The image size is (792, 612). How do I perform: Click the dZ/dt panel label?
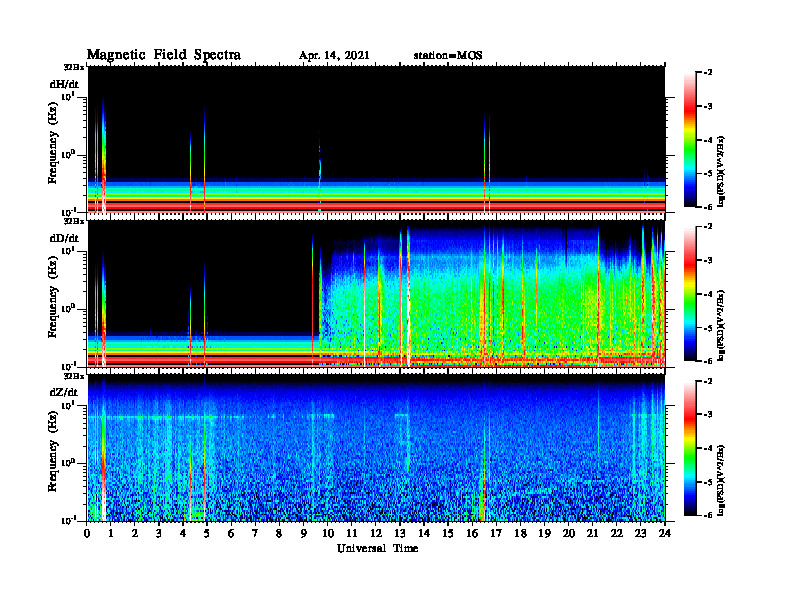pyautogui.click(x=64, y=392)
